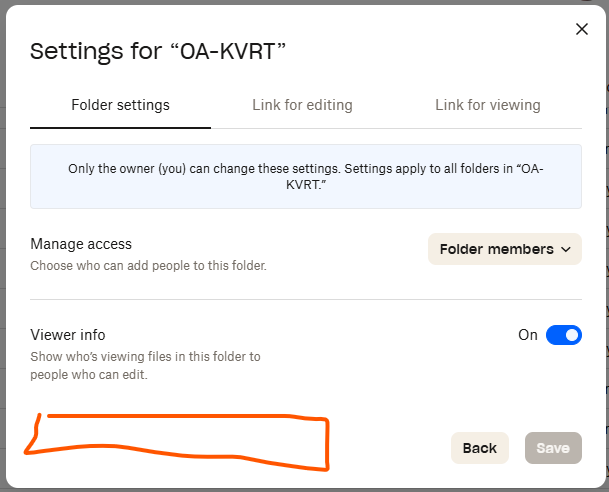
Task: Go back with the Back button
Action: 480,448
